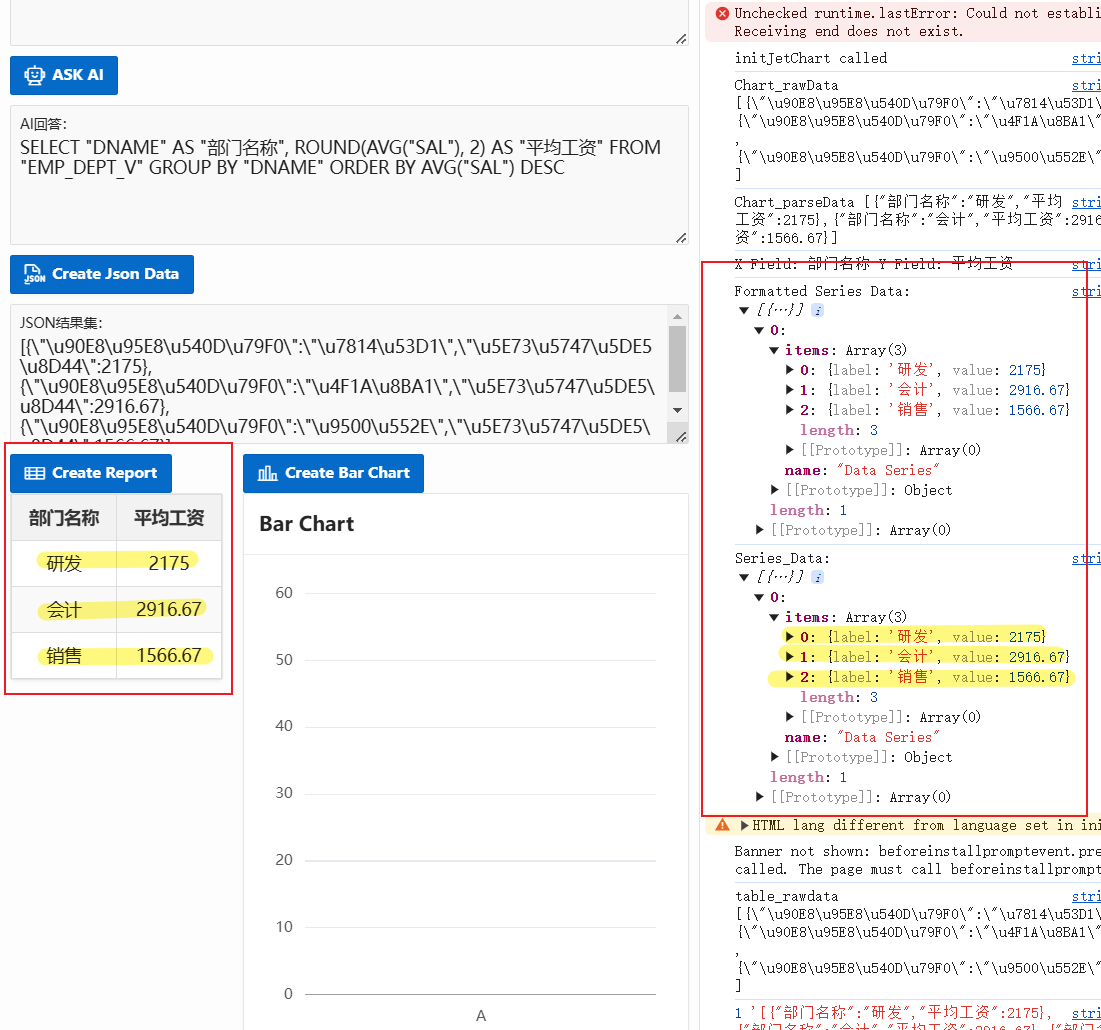Click the warning triangle beside HTML lang message
The image size is (1101, 1030).
coord(722,826)
